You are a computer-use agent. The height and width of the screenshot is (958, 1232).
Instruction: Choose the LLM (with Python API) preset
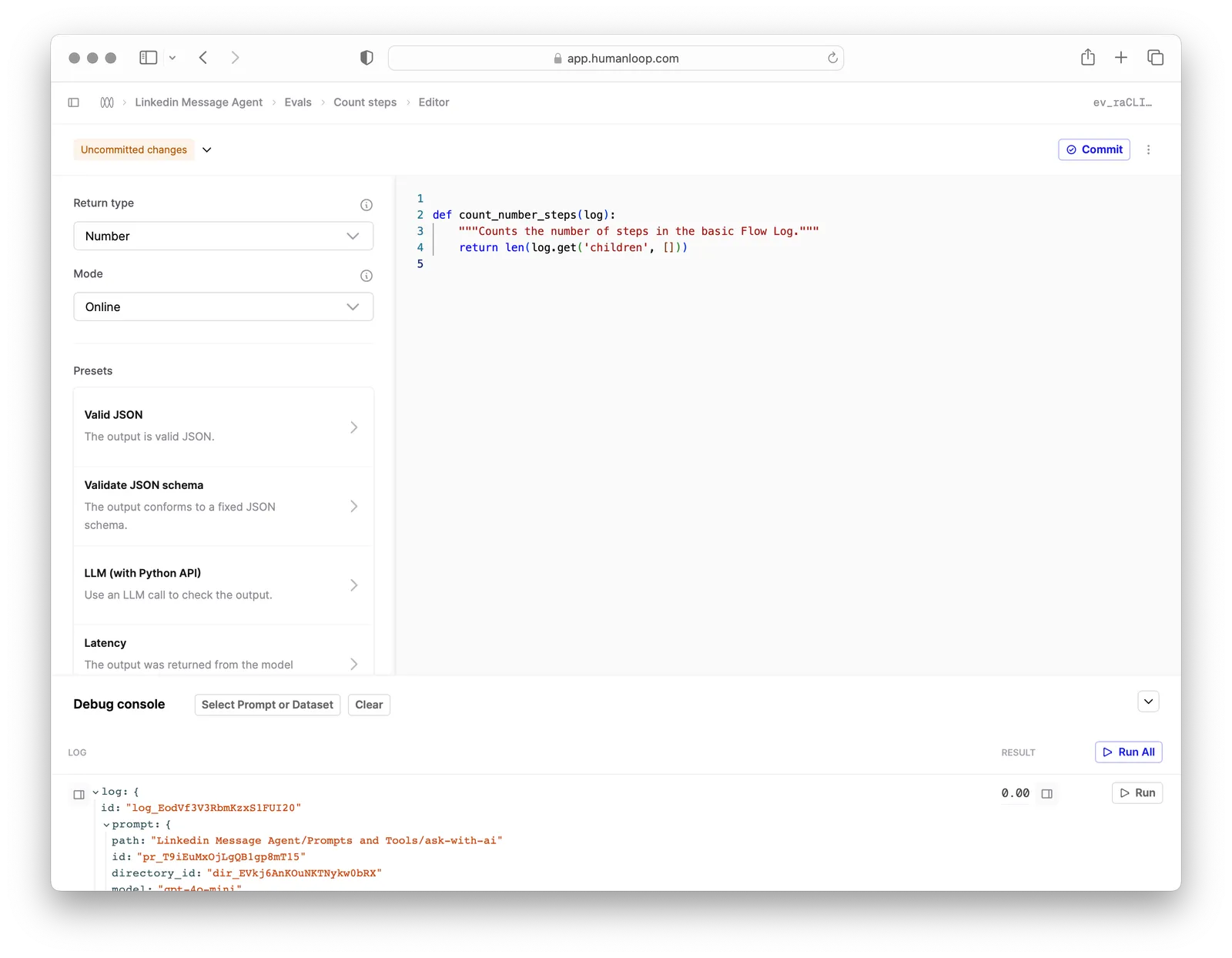tap(223, 585)
